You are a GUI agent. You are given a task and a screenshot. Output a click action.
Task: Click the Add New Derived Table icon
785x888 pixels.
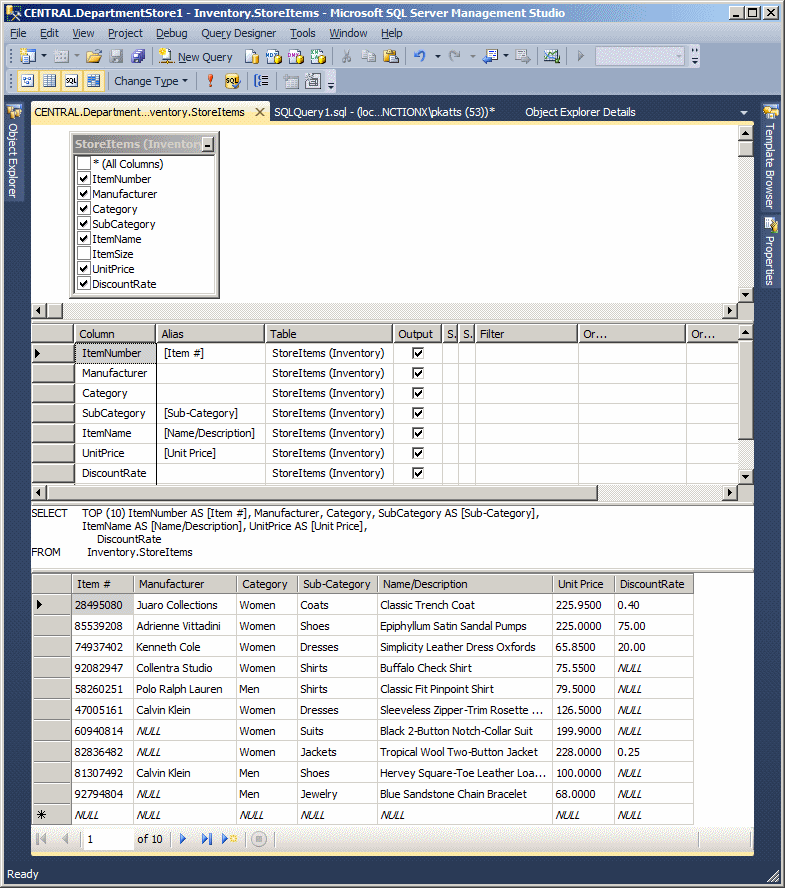(313, 81)
